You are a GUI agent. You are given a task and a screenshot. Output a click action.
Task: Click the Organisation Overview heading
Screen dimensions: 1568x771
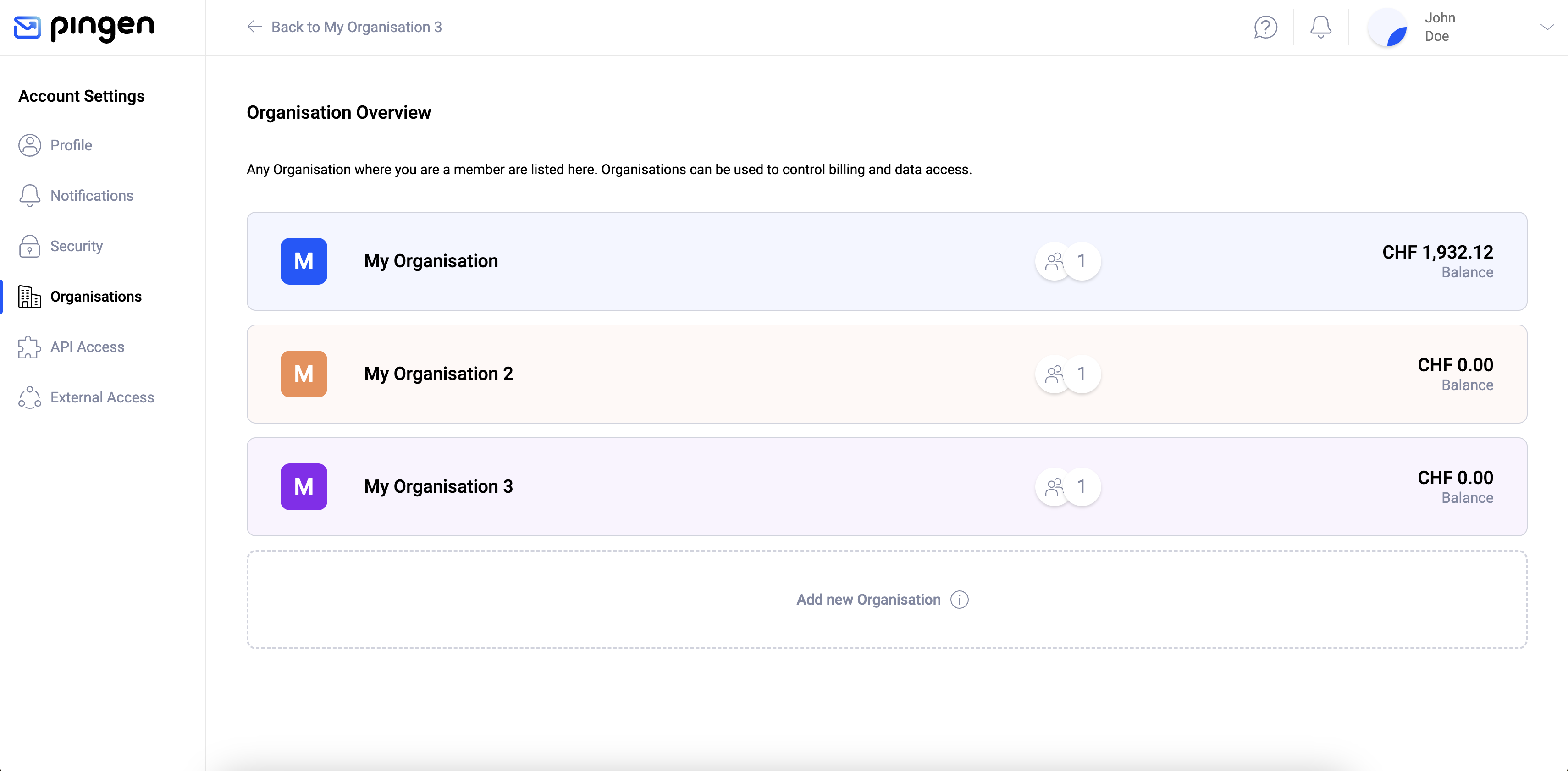(x=338, y=113)
